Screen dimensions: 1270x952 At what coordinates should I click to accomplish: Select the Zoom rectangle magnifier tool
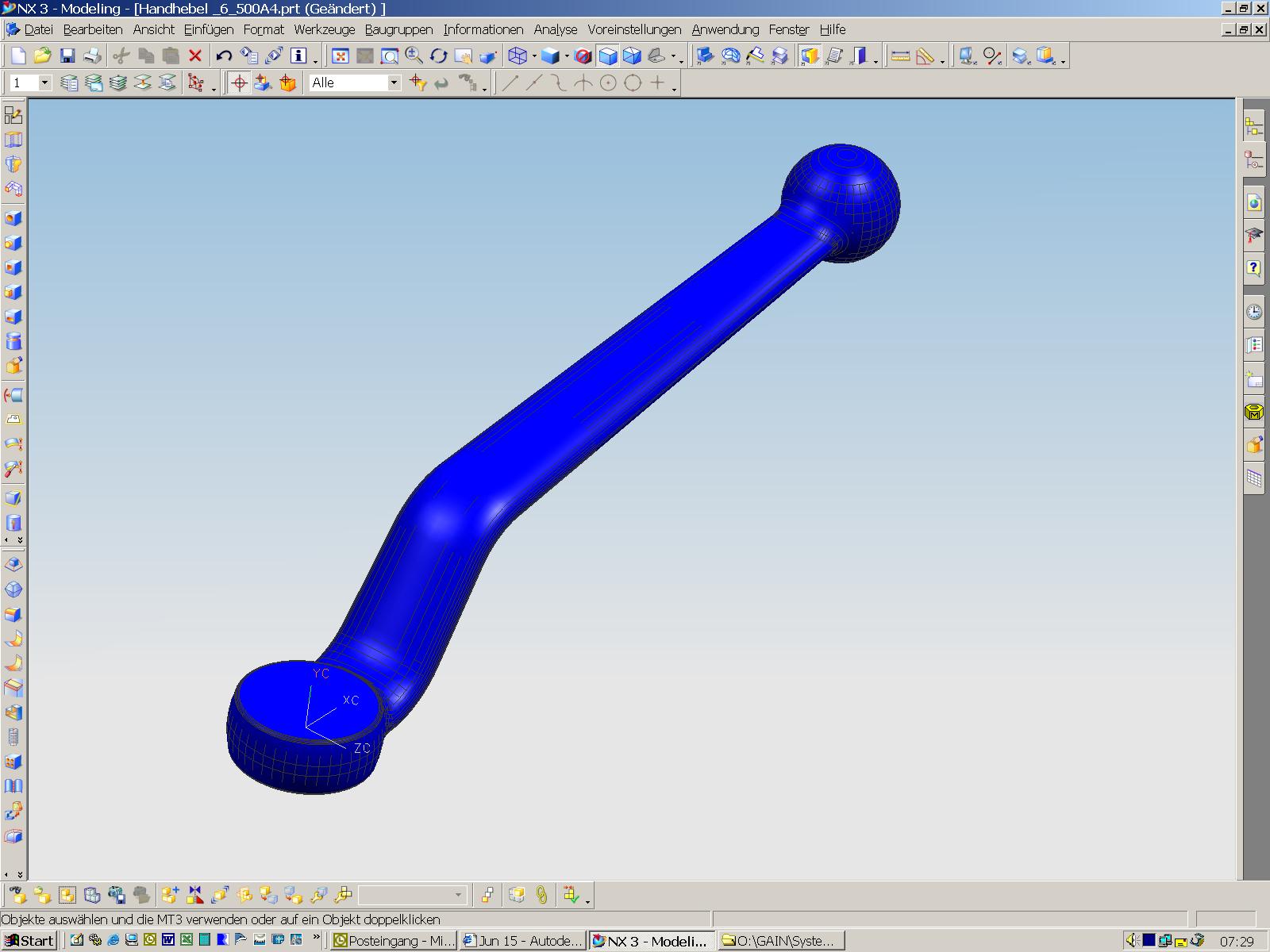pyautogui.click(x=390, y=56)
